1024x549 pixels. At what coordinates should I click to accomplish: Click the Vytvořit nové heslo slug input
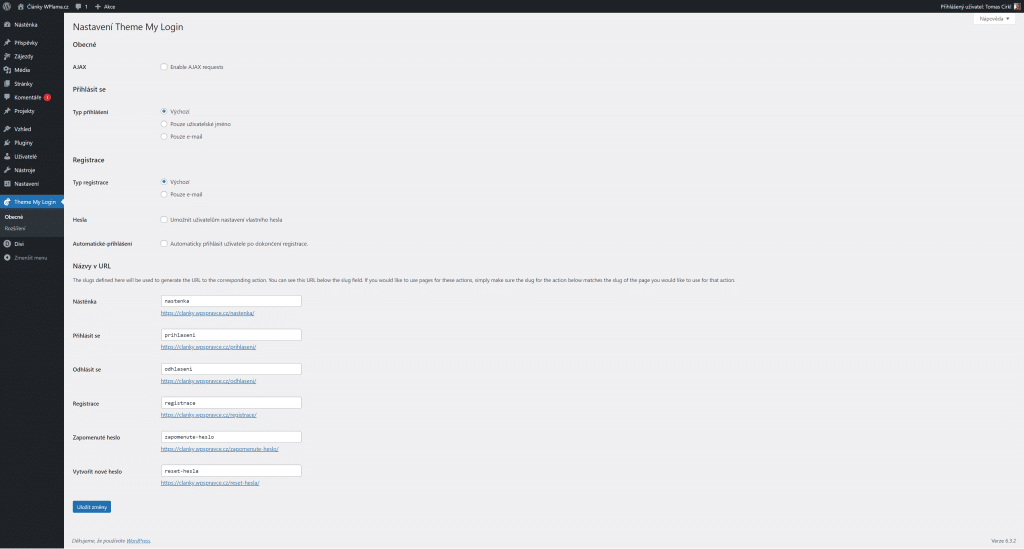pos(231,471)
